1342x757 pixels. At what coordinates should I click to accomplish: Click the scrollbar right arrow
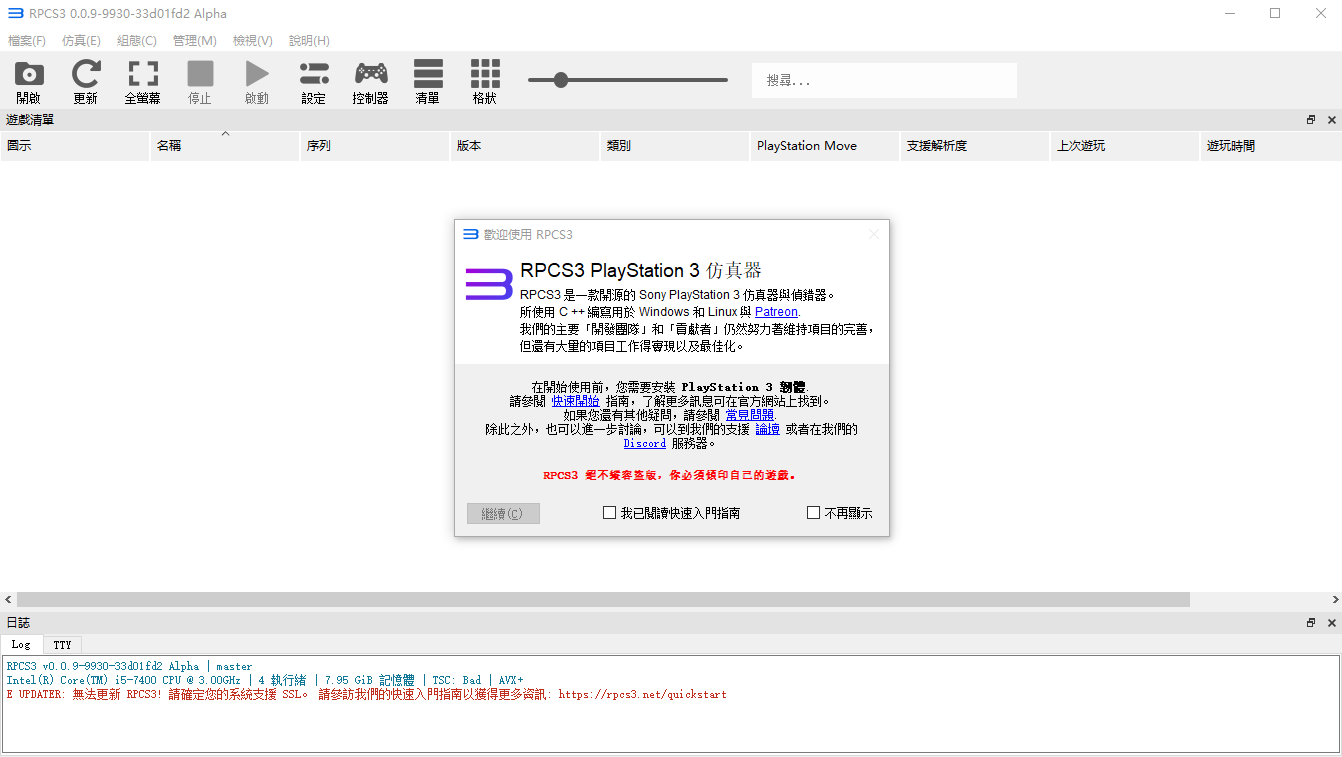[1334, 600]
